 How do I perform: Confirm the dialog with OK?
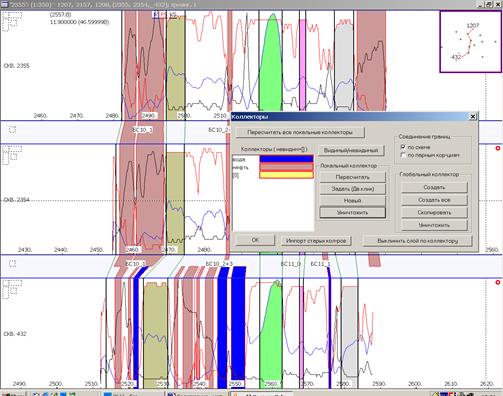[x=255, y=240]
